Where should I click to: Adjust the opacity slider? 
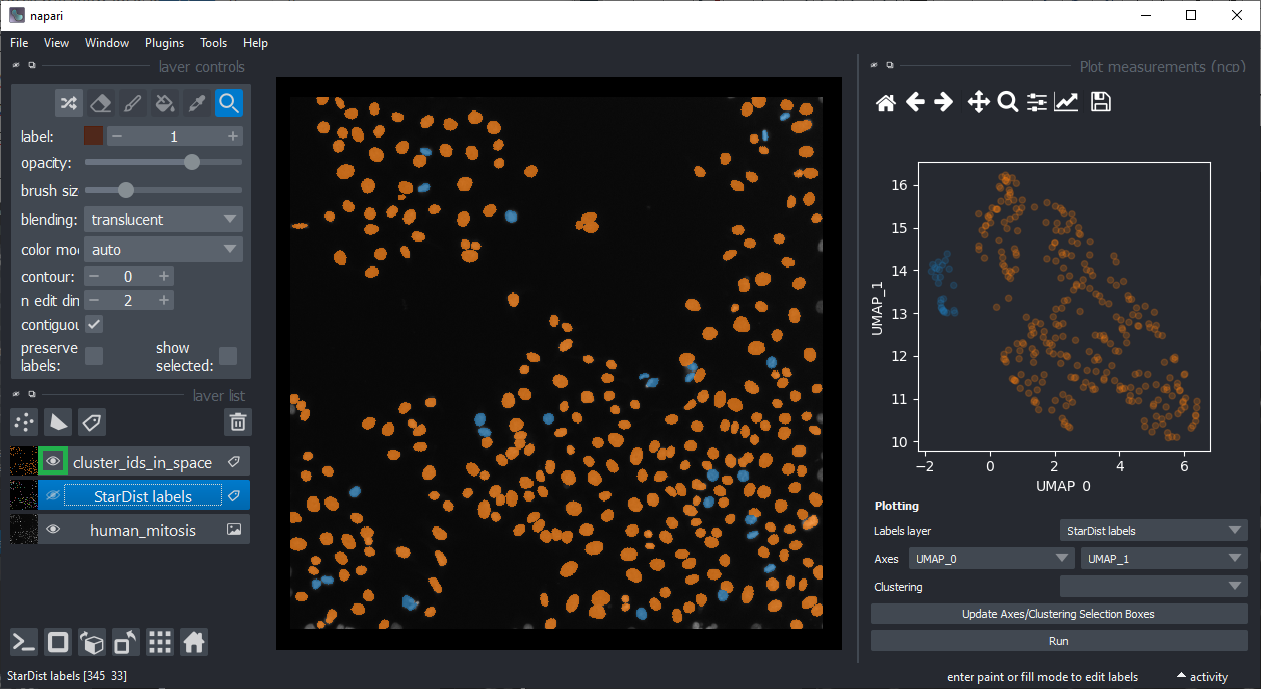[192, 162]
